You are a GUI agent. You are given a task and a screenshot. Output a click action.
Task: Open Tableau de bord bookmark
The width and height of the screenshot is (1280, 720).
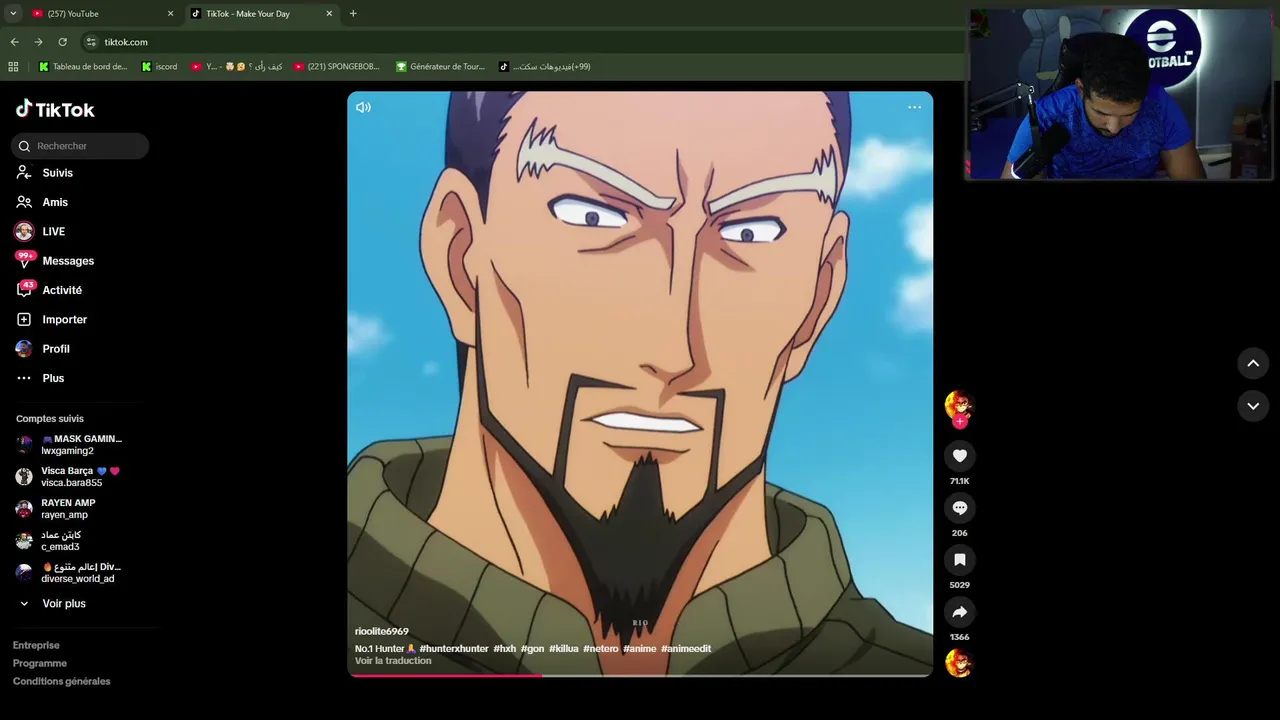tap(83, 67)
